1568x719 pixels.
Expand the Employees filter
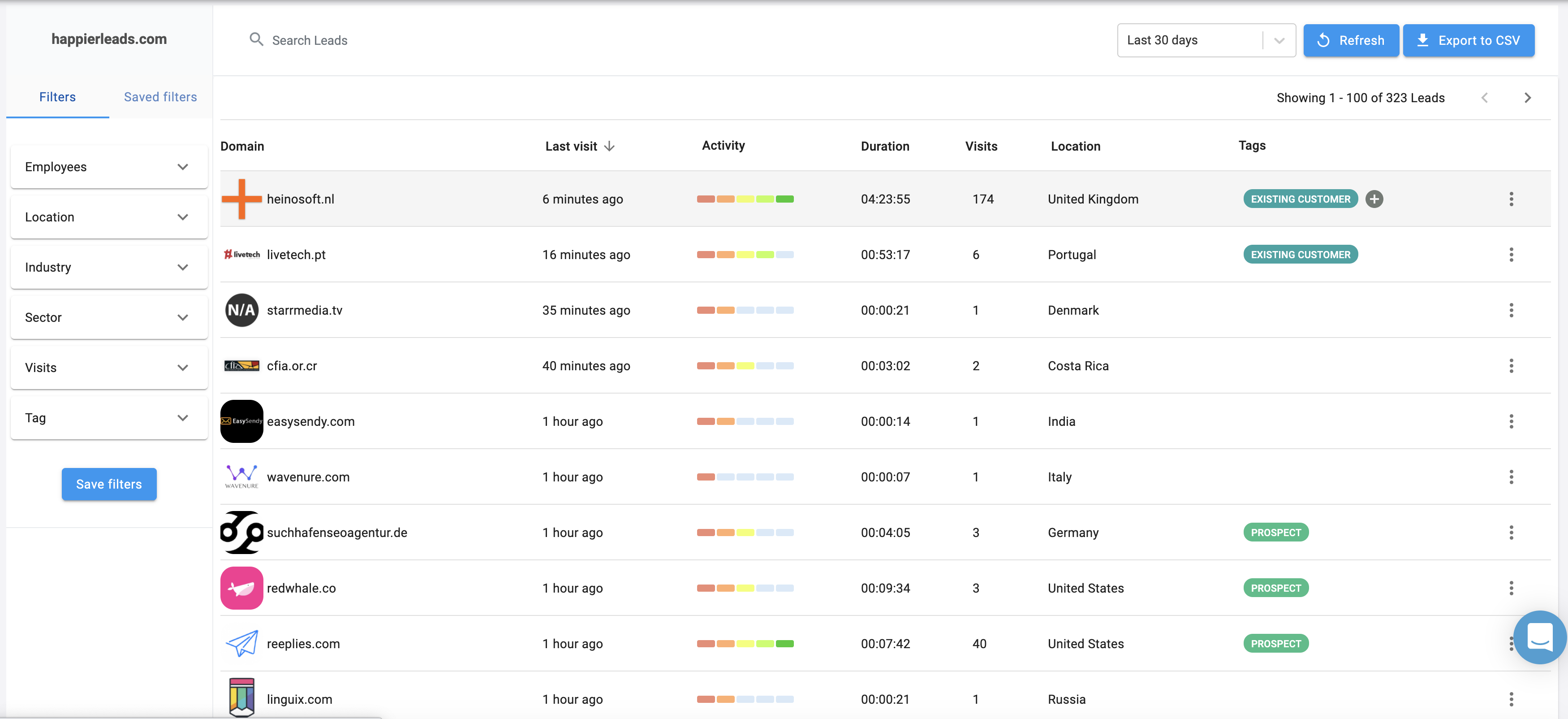click(109, 166)
